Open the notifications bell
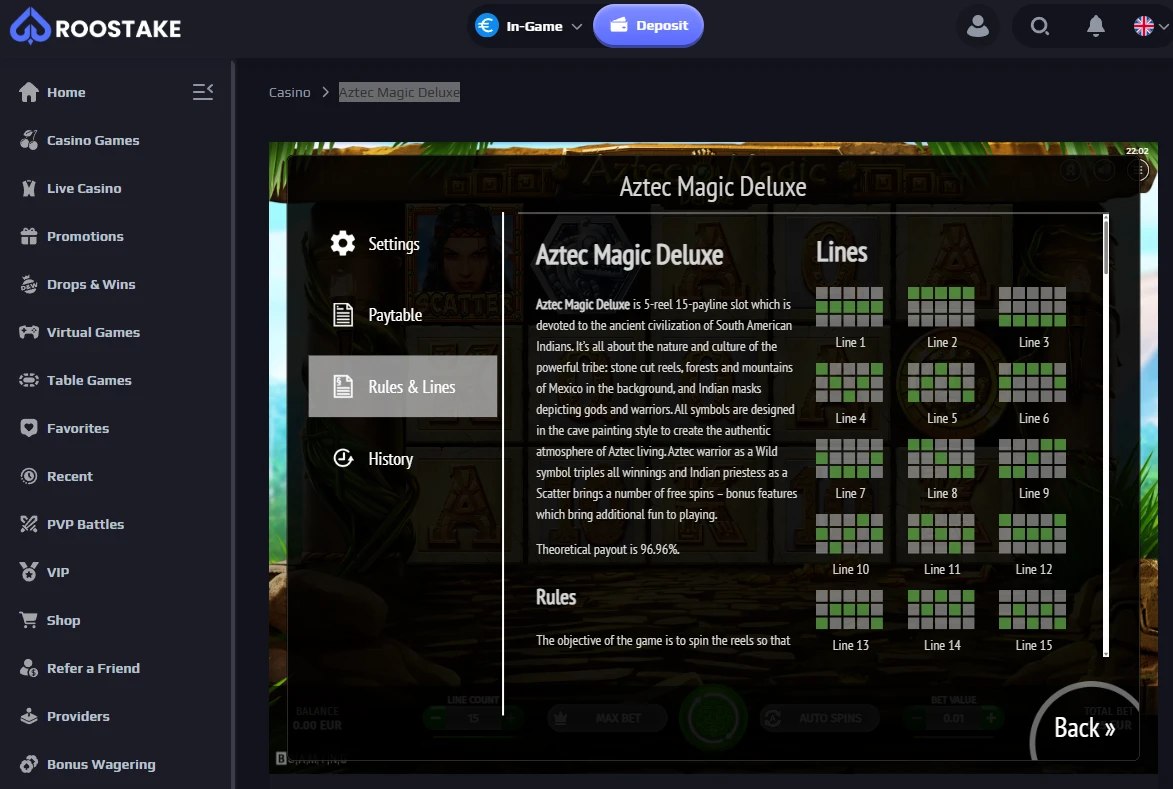 (1095, 26)
